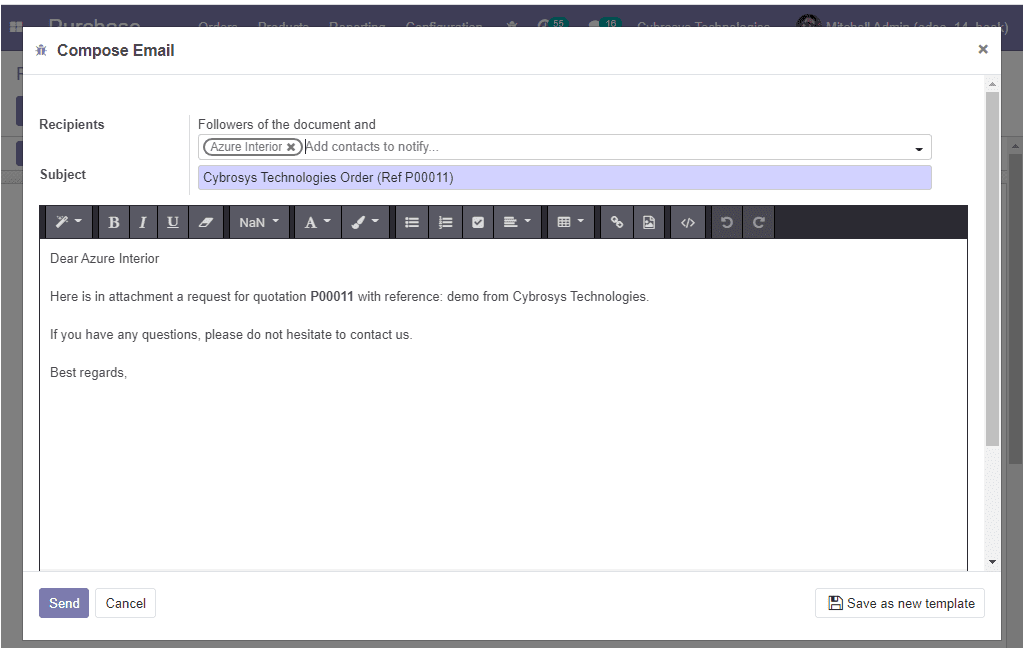
Task: Toggle underline formatting
Action: coord(172,222)
